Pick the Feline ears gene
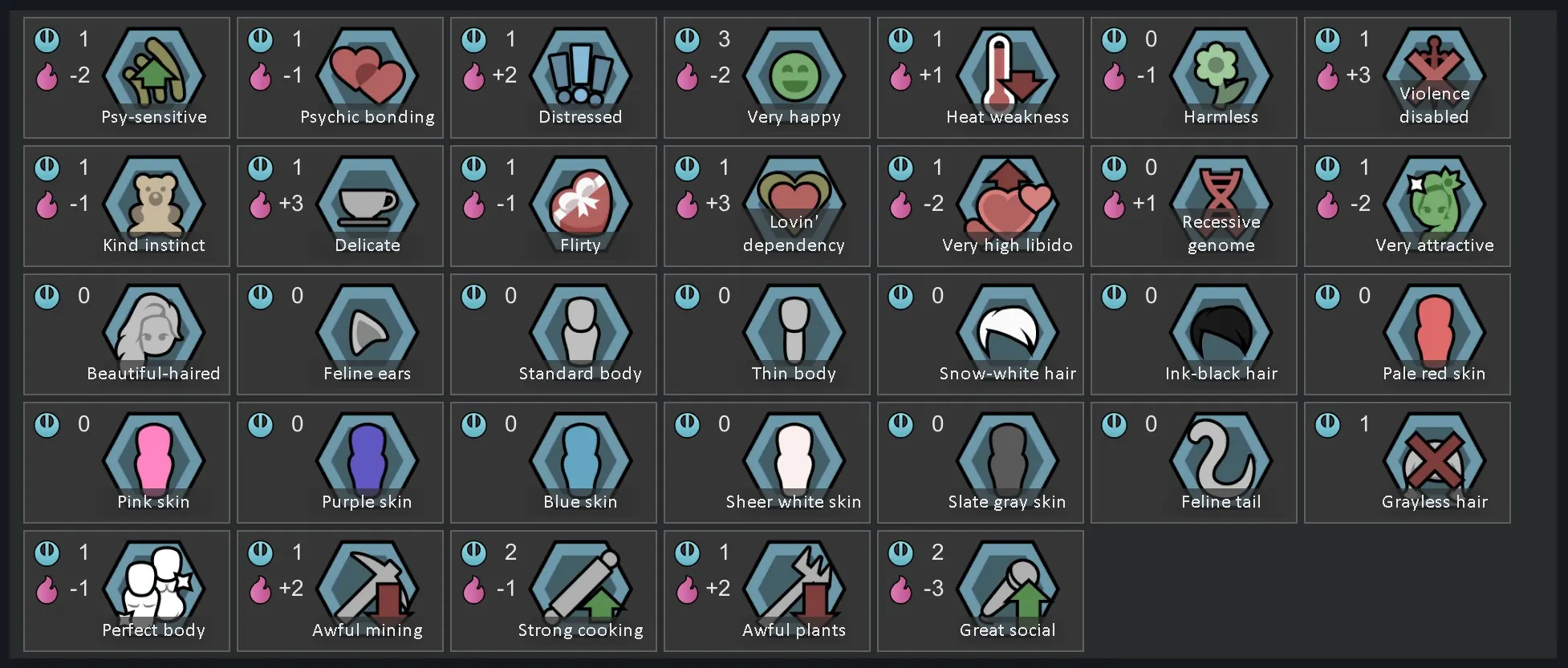1568x668 pixels. 368,330
